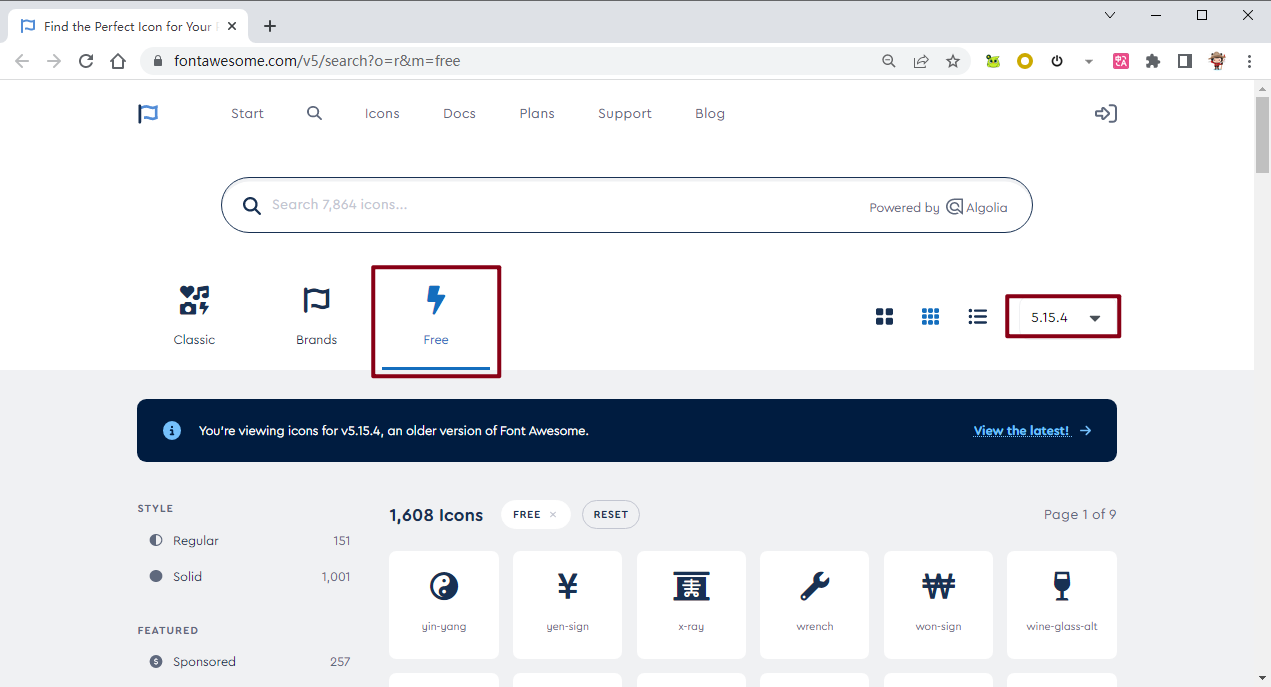Open the x-ray icon card
The height and width of the screenshot is (687, 1271).
coord(691,605)
